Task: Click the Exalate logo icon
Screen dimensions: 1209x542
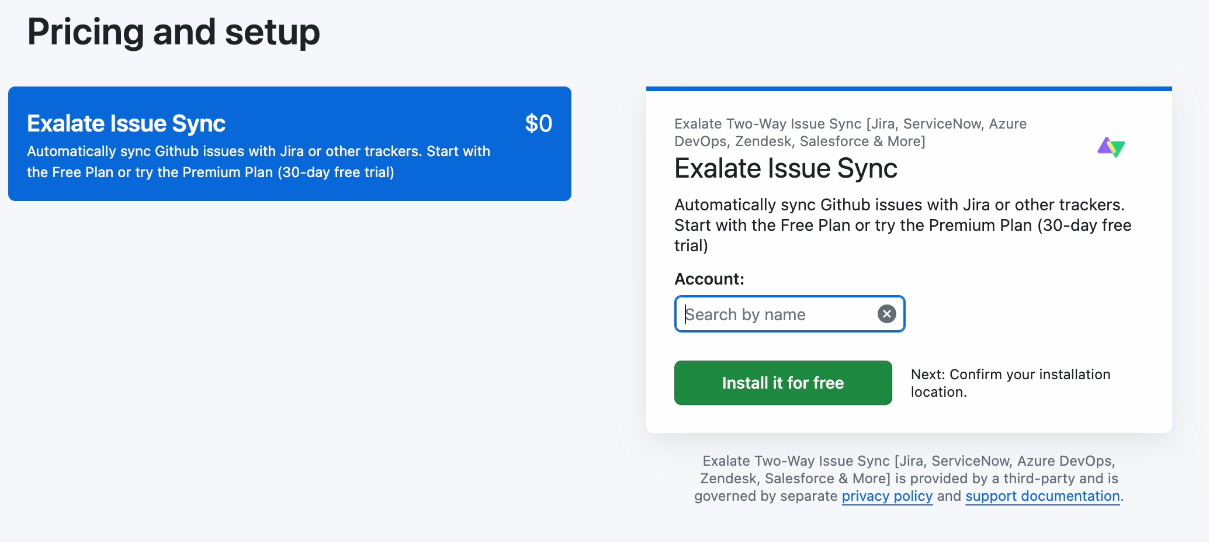Action: coord(1111,148)
